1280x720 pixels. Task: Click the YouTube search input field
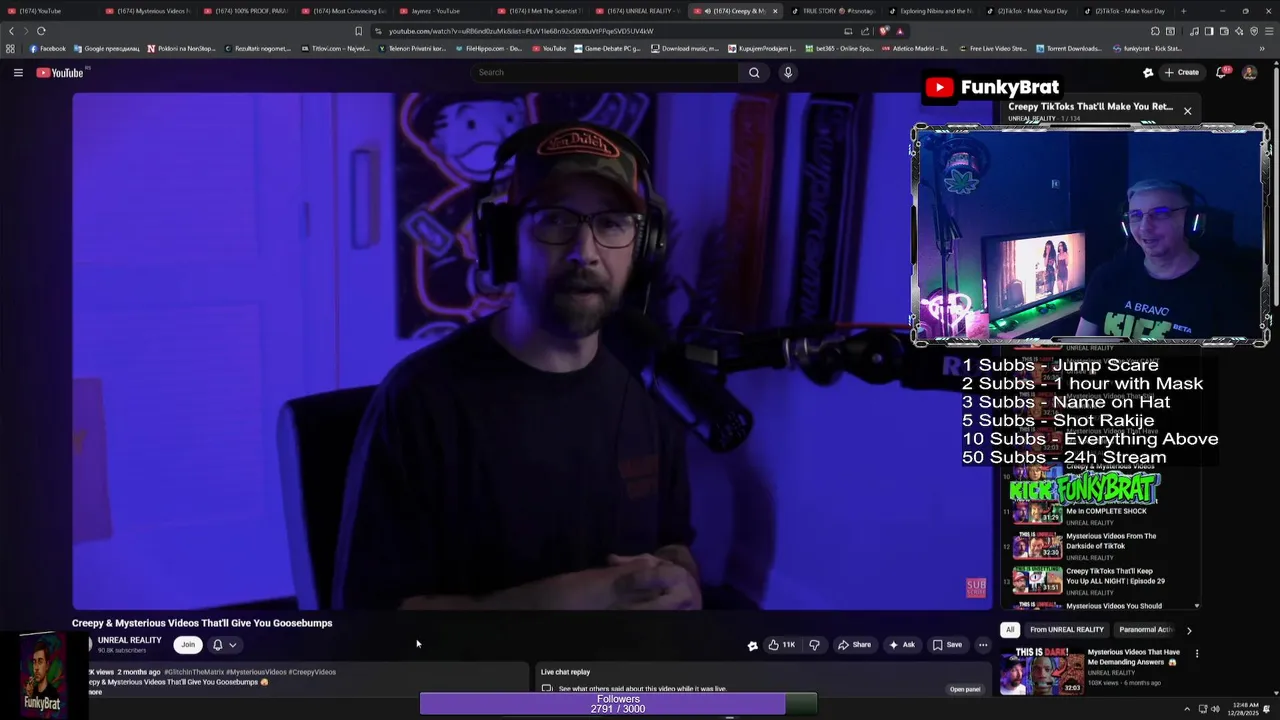605,72
